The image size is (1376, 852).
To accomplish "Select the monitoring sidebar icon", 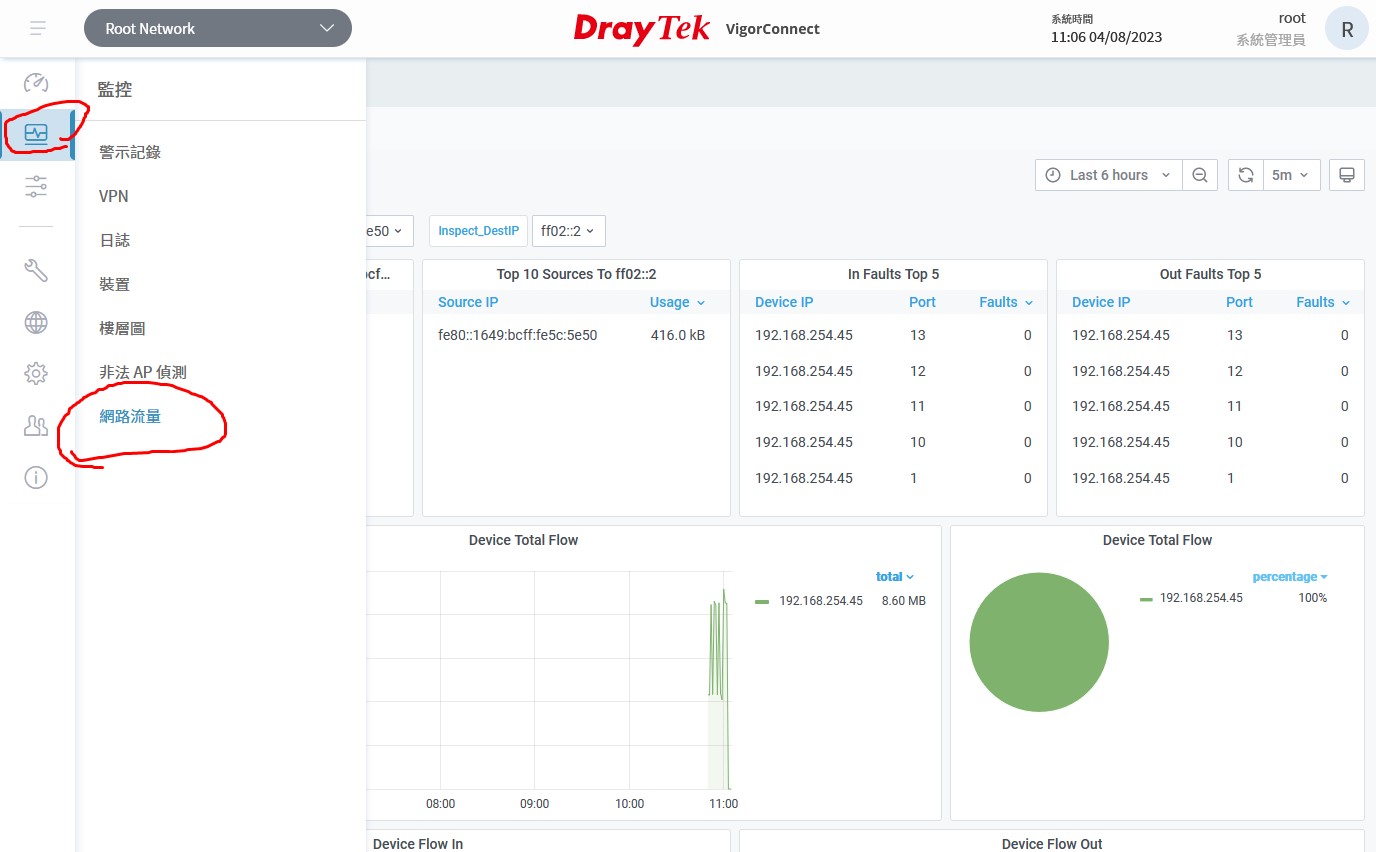I will (36, 134).
